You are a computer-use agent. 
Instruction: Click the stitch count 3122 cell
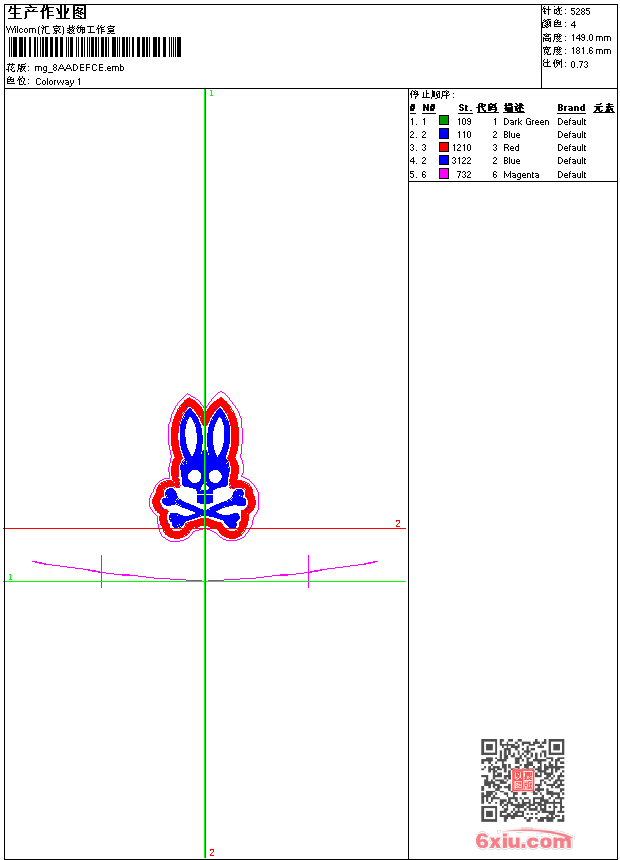(461, 161)
